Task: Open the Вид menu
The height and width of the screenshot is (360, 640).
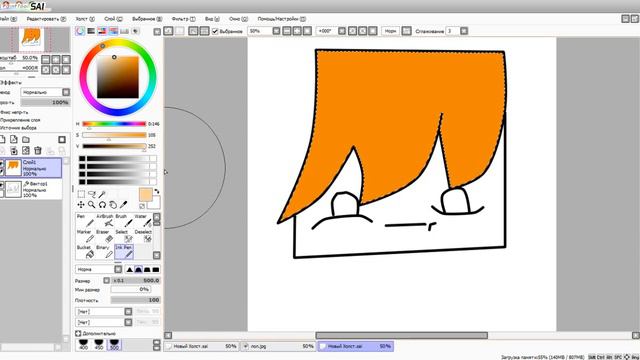Action: (x=212, y=19)
